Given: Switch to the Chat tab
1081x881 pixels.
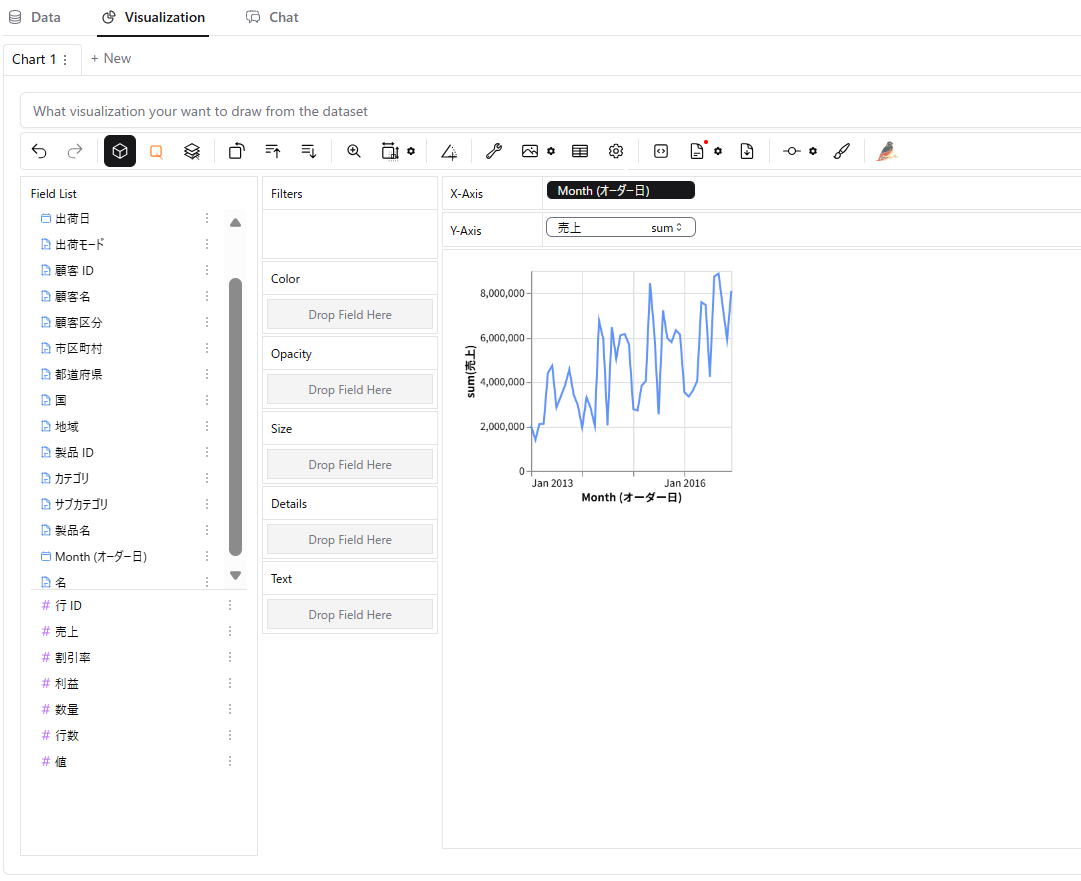Looking at the screenshot, I should (272, 17).
